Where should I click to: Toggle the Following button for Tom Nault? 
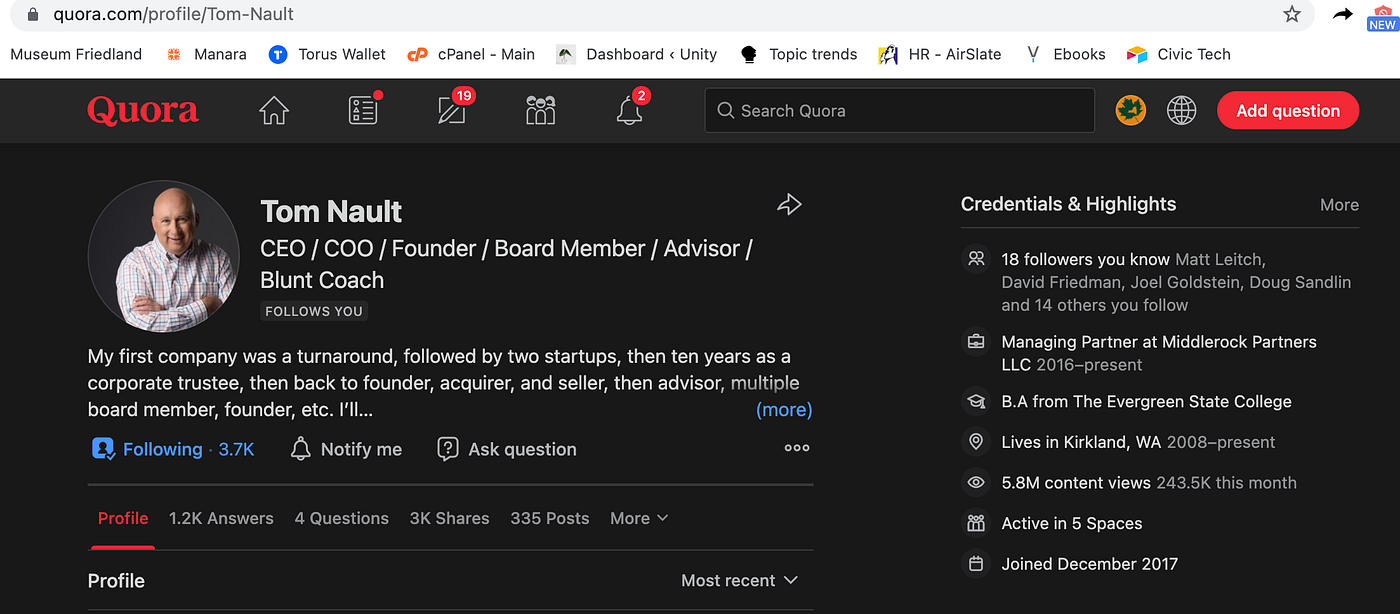tap(172, 450)
